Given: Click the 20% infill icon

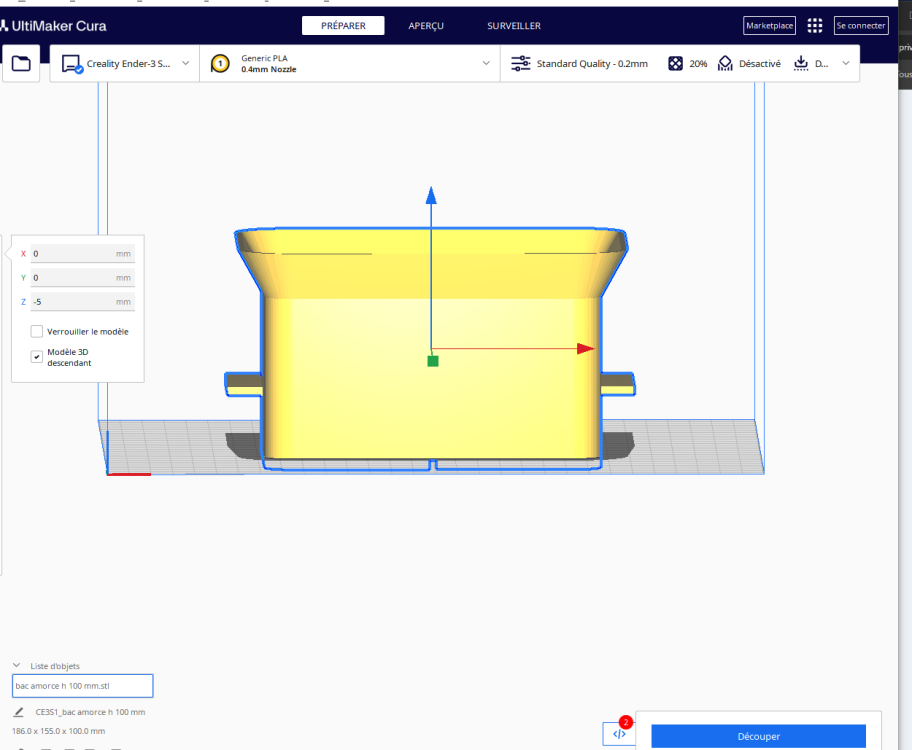Looking at the screenshot, I should [675, 63].
